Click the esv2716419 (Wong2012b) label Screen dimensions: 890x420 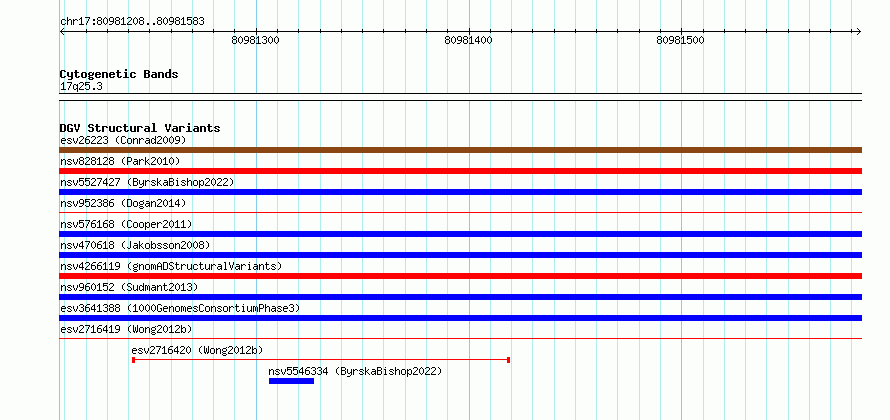tap(126, 329)
